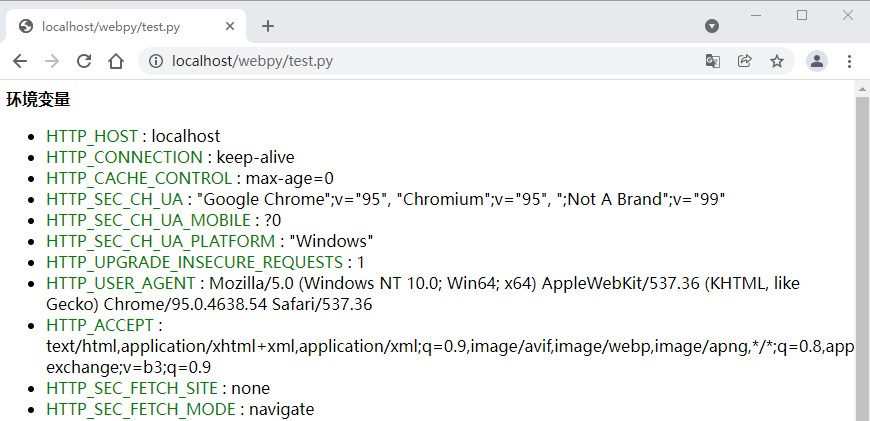
Task: Expand the tab search dropdown arrow
Action: tap(712, 26)
